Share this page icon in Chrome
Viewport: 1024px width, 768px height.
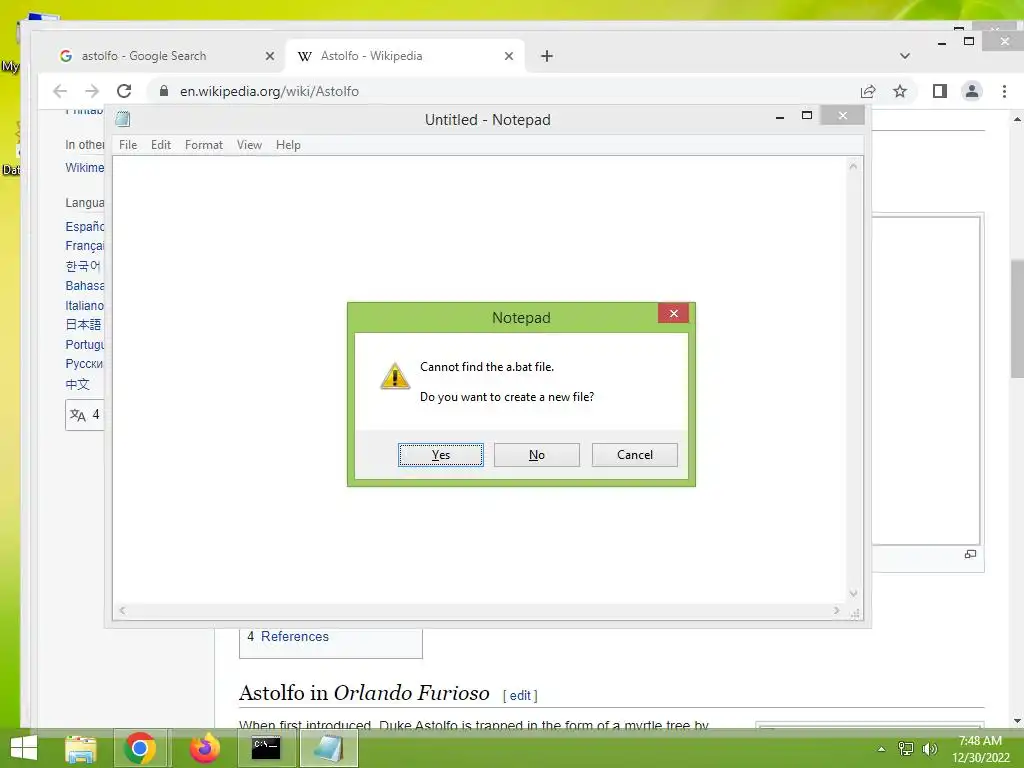pos(868,91)
